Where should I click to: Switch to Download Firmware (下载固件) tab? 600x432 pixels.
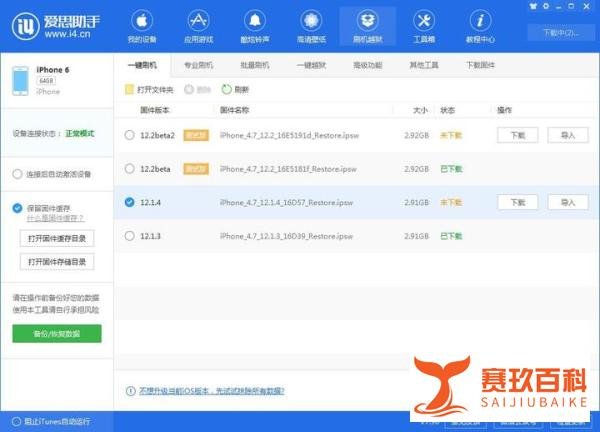(x=480, y=65)
